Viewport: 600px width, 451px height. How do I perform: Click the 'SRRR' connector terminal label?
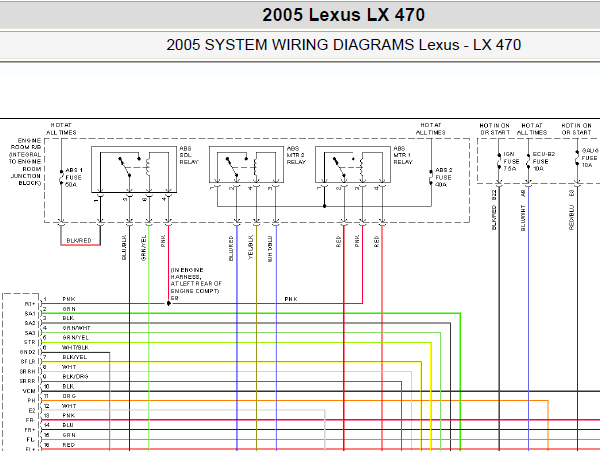click(x=28, y=381)
